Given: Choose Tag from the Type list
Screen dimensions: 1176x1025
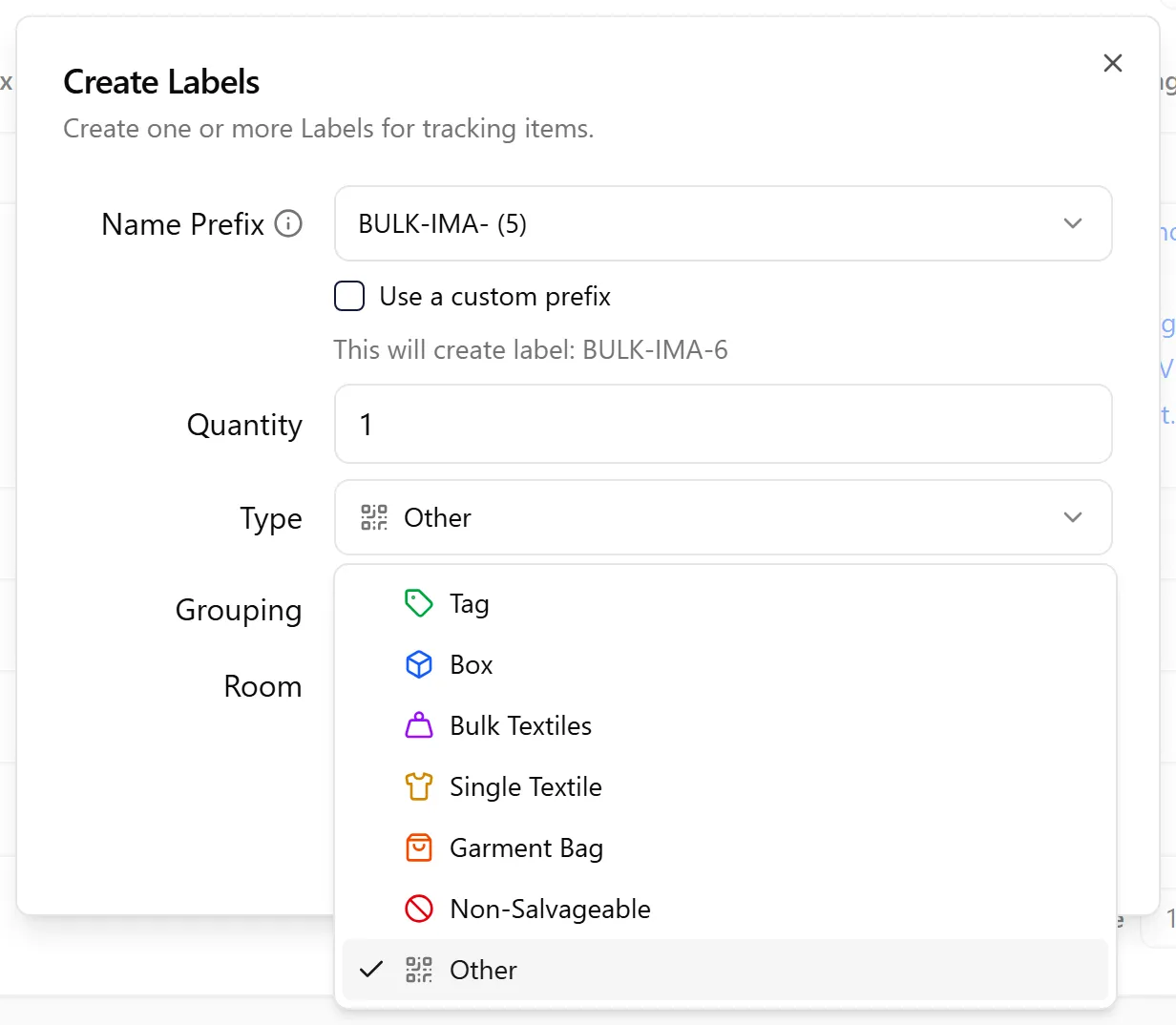Looking at the screenshot, I should coord(725,603).
